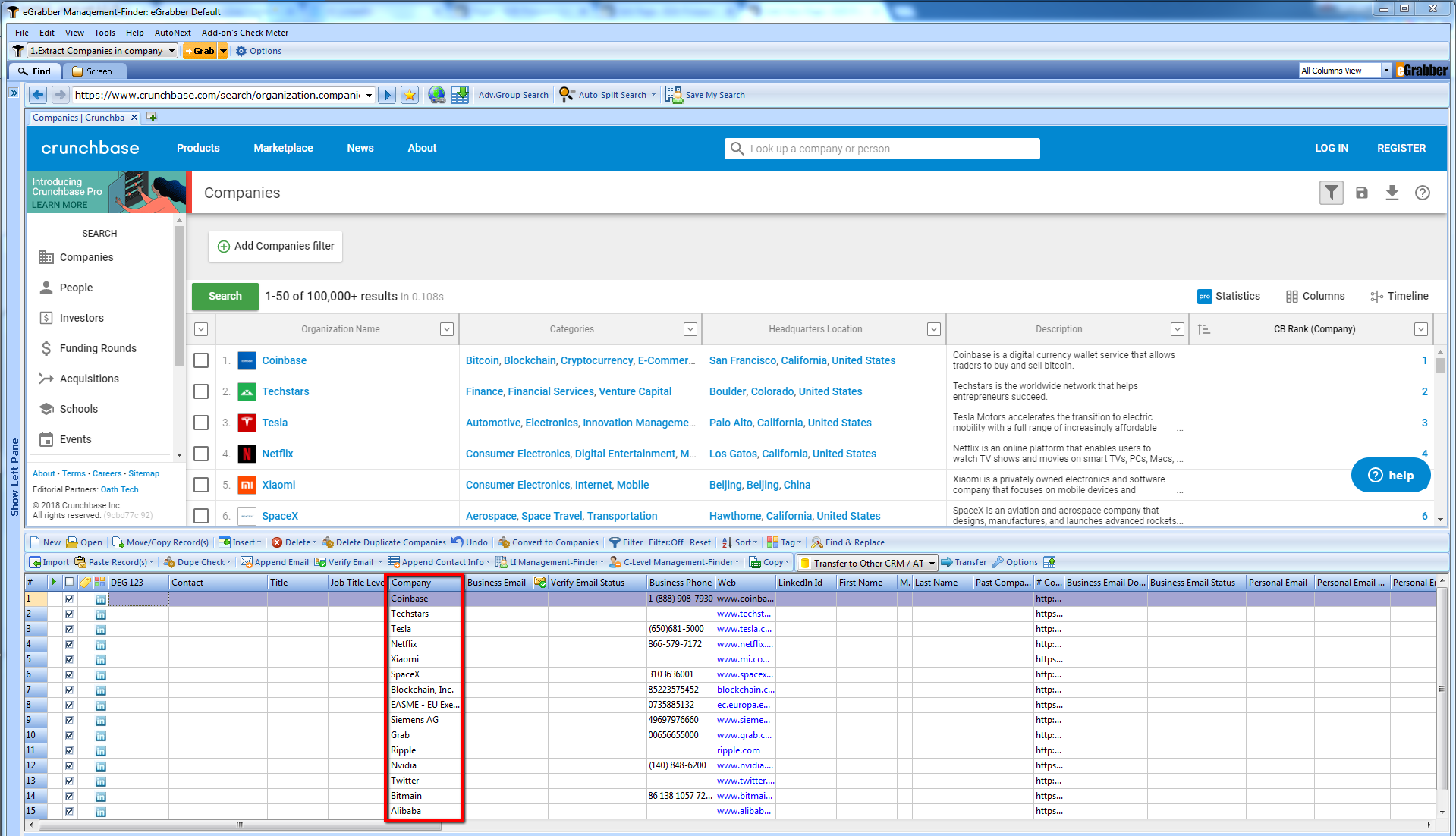Viewport: 1456px width, 836px height.
Task: Open Transfer to Other CRM dropdown
Action: [x=932, y=563]
